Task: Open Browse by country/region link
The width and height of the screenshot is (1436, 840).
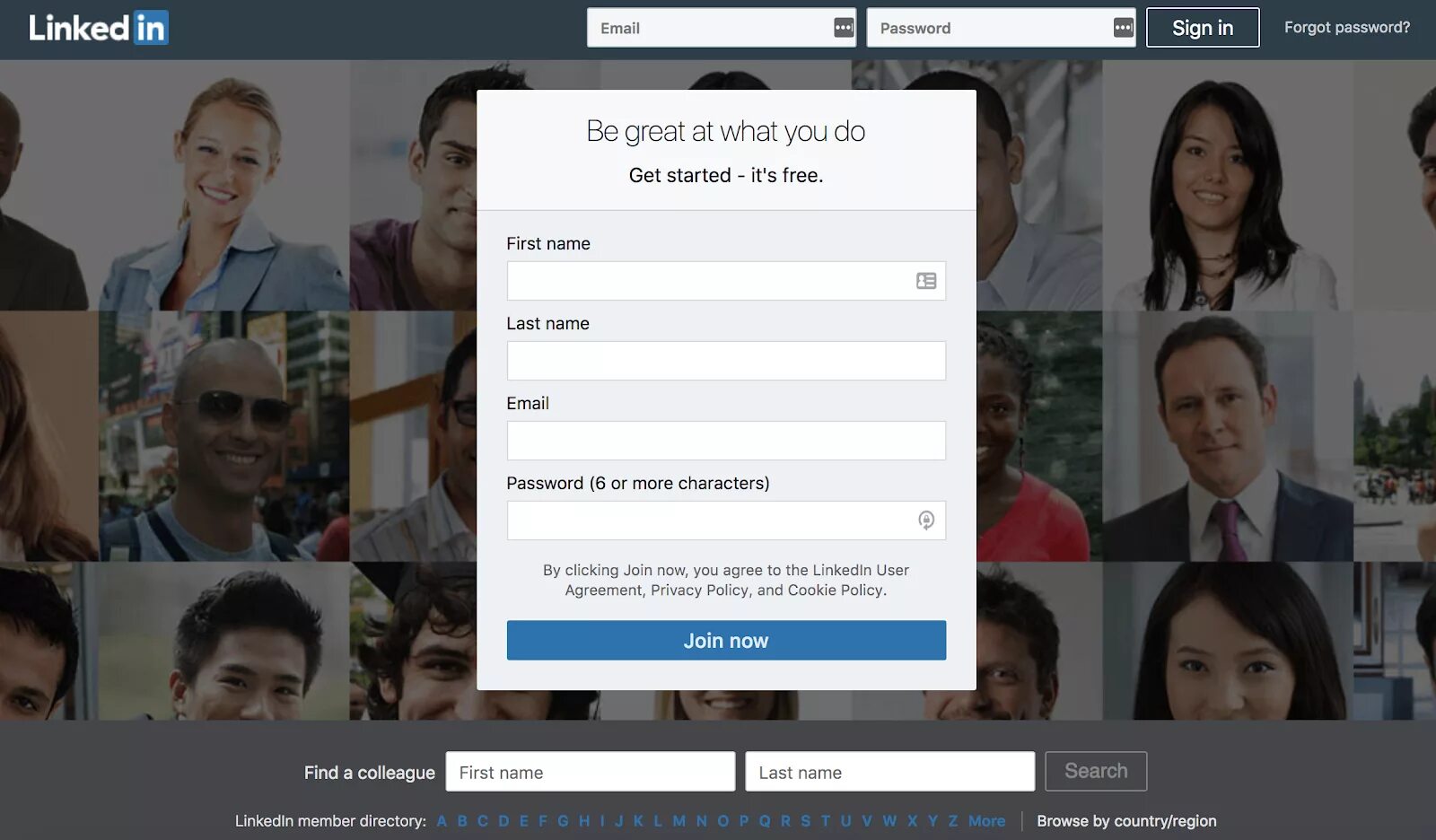Action: point(1126,821)
